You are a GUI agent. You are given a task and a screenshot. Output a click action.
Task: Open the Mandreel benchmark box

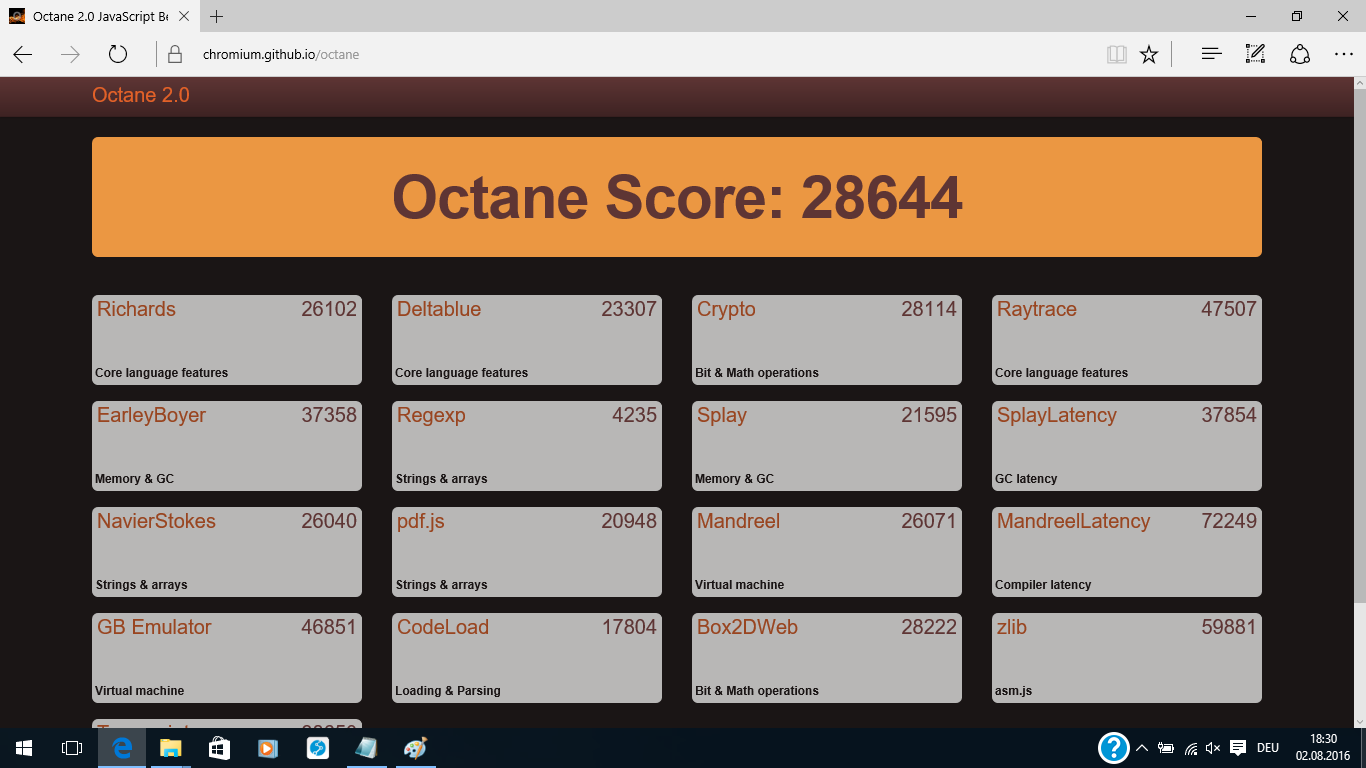[827, 552]
